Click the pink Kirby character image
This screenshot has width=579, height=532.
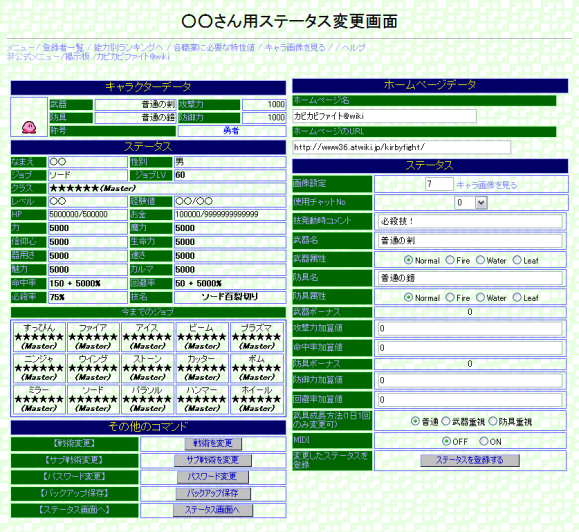29,127
